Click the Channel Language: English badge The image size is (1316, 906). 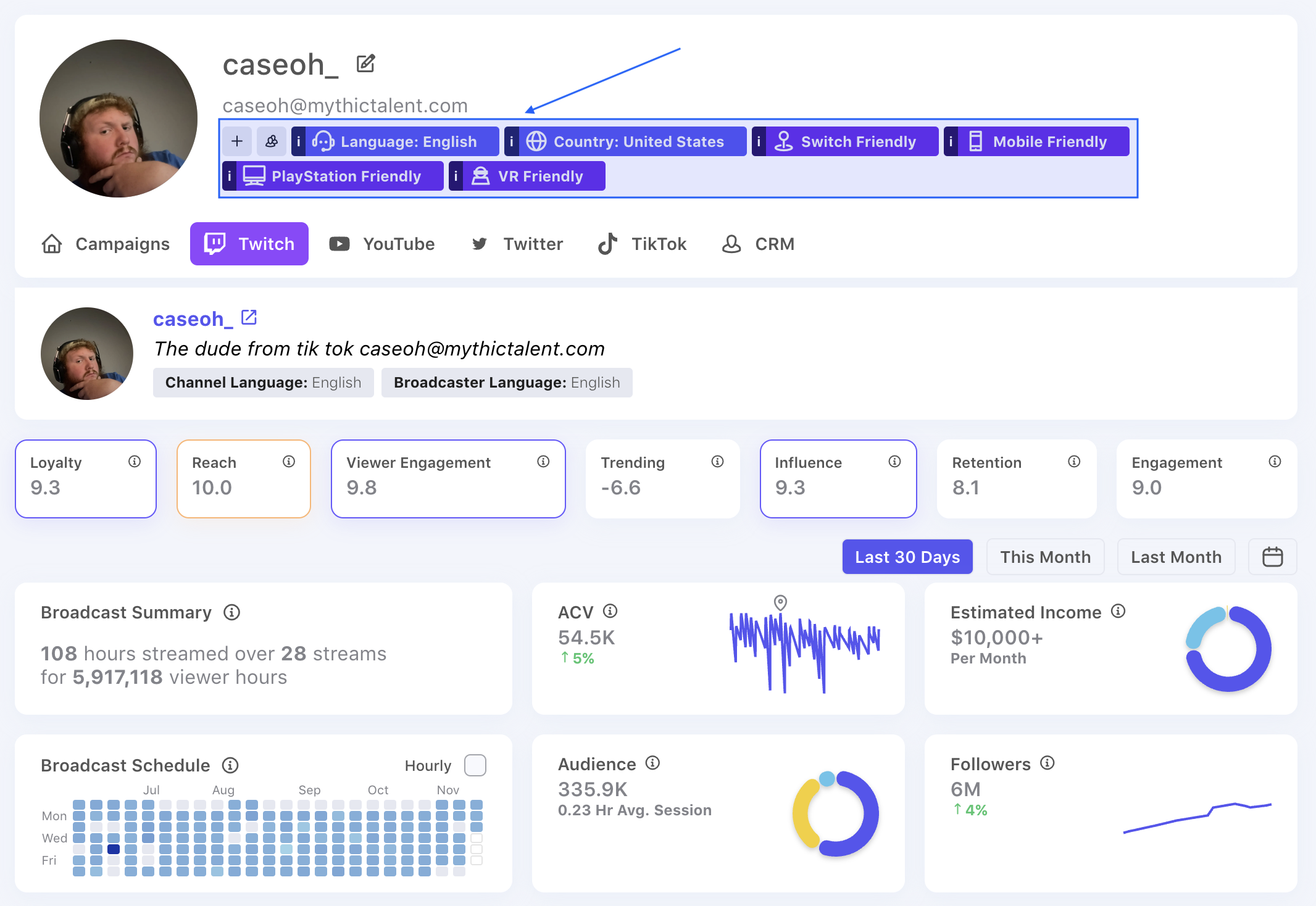264,383
